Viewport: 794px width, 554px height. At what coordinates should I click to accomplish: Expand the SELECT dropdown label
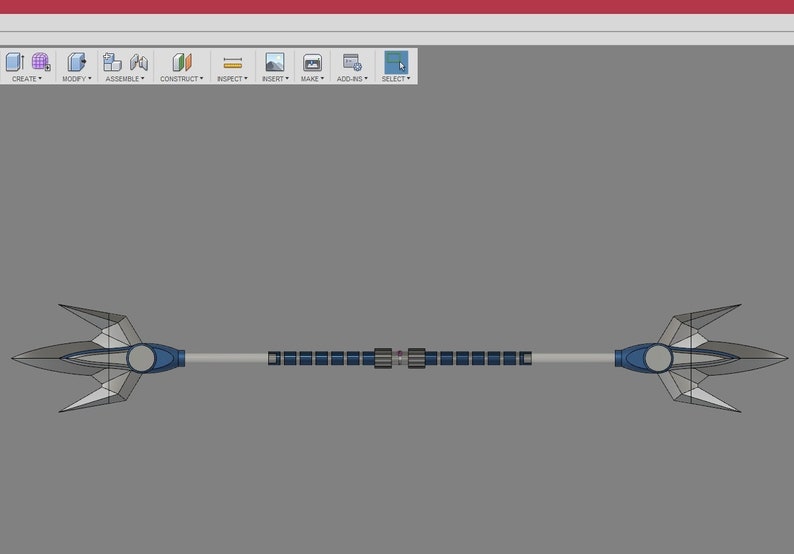pos(396,79)
